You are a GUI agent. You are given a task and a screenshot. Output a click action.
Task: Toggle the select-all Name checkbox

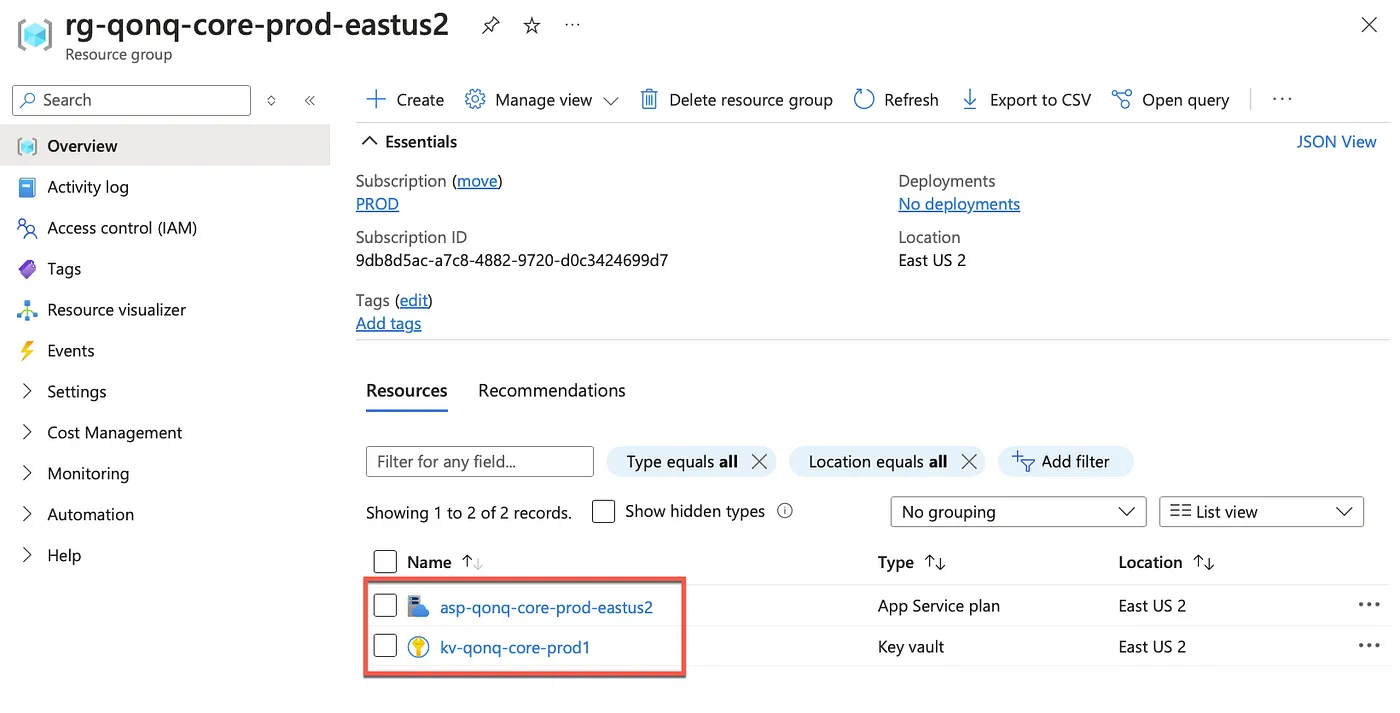tap(385, 563)
